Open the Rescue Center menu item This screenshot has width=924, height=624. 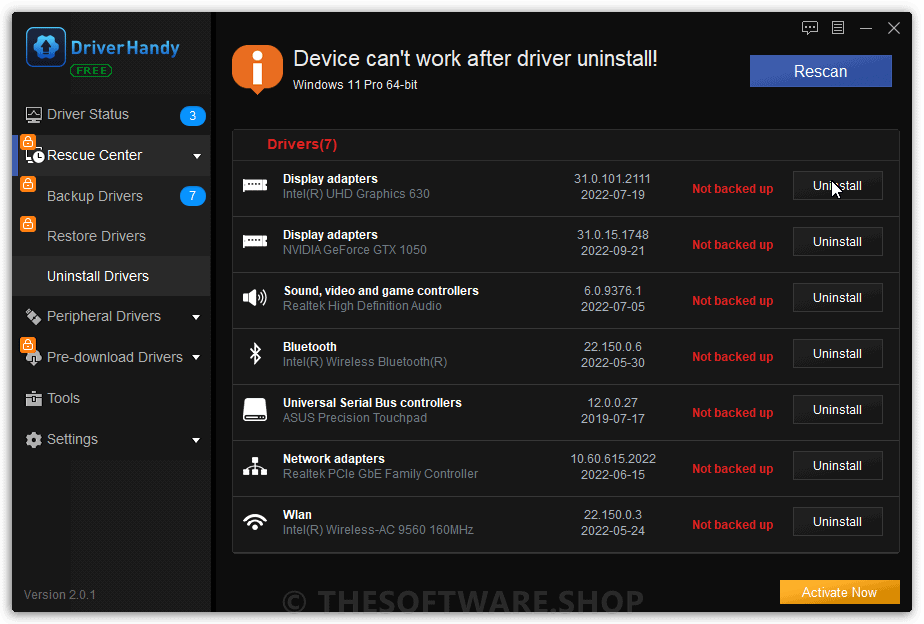(111, 156)
